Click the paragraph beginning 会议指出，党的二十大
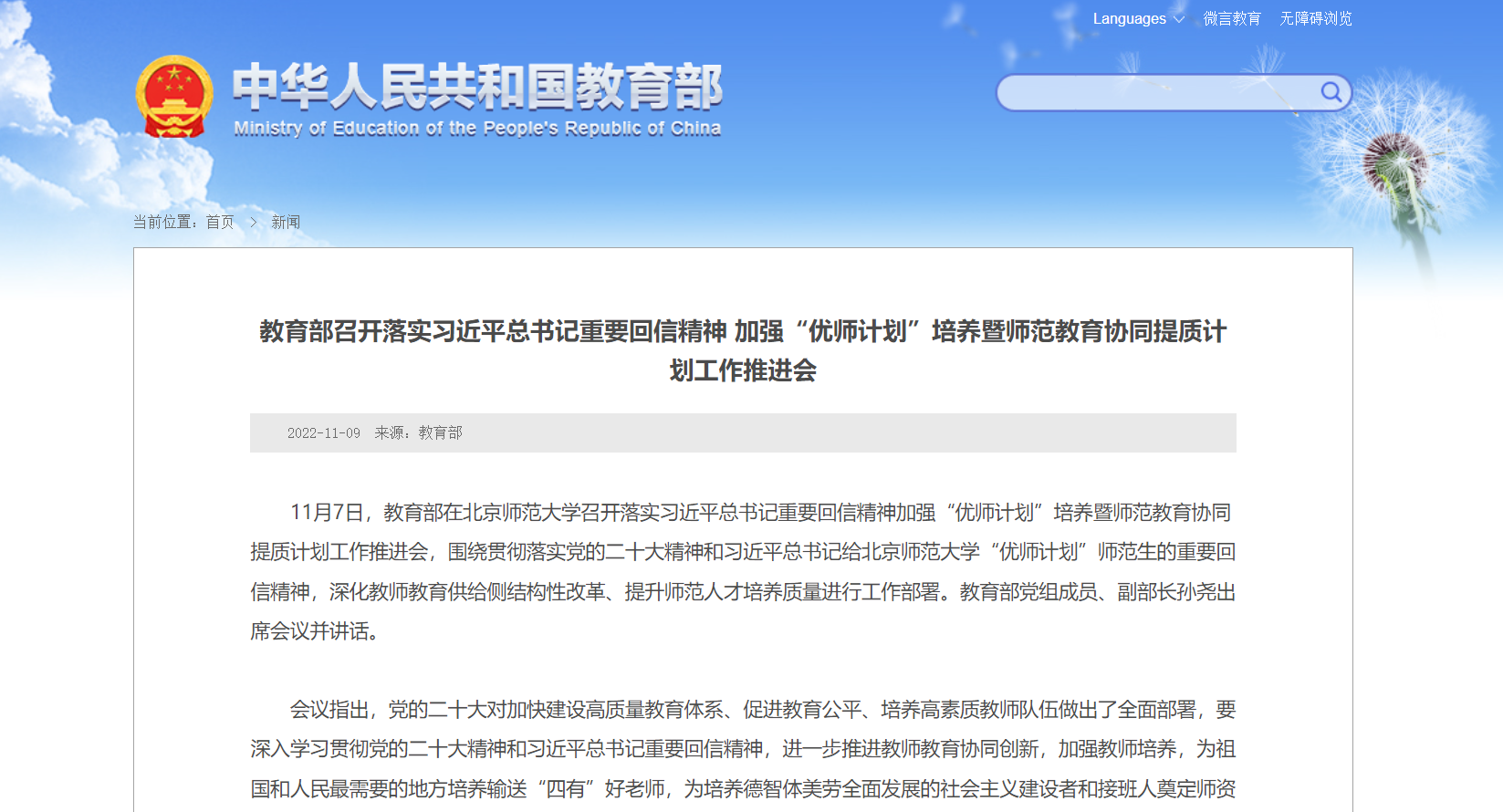The image size is (1503, 812). [x=743, y=749]
